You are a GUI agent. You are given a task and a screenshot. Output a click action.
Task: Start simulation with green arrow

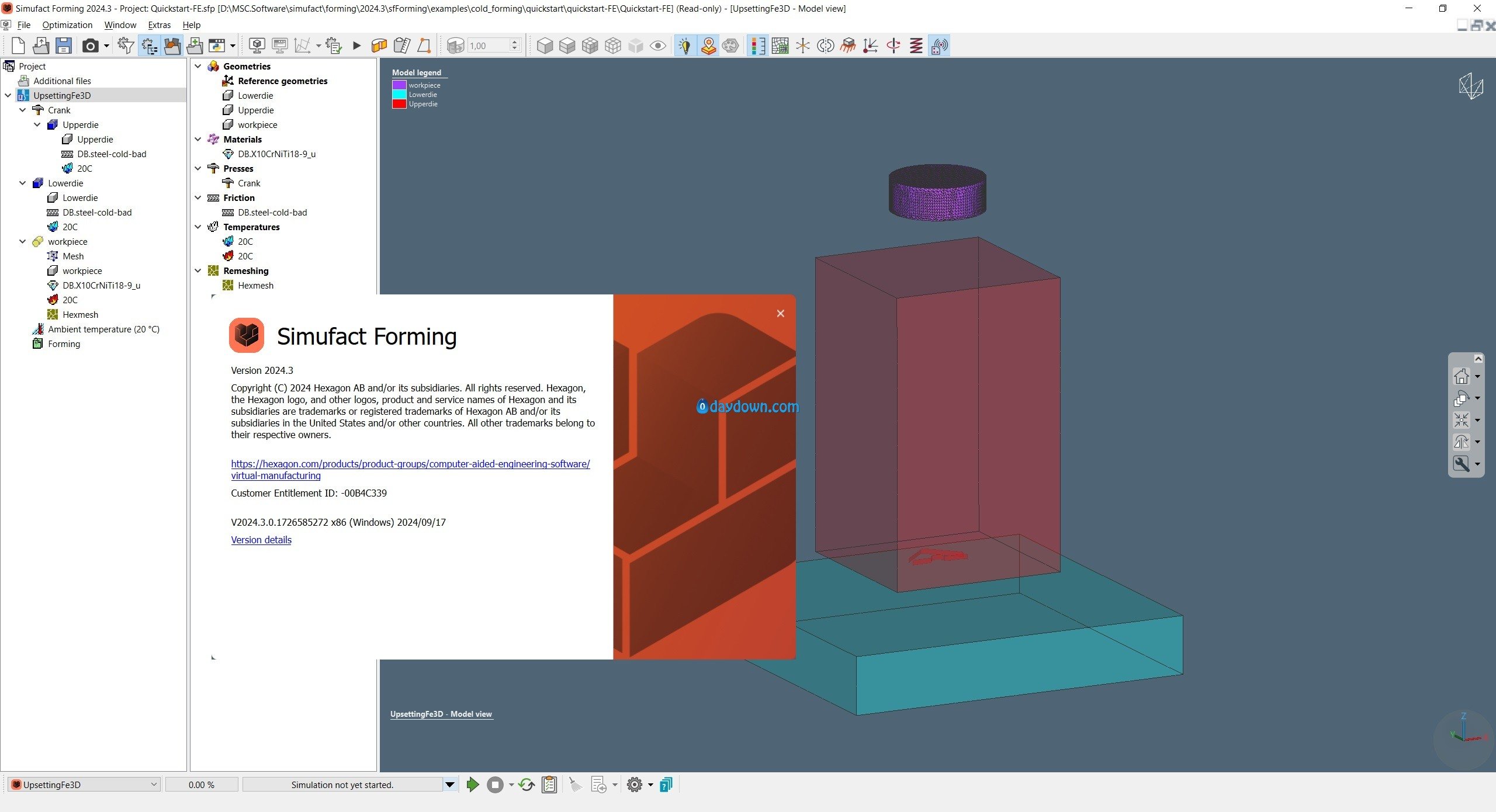(473, 785)
